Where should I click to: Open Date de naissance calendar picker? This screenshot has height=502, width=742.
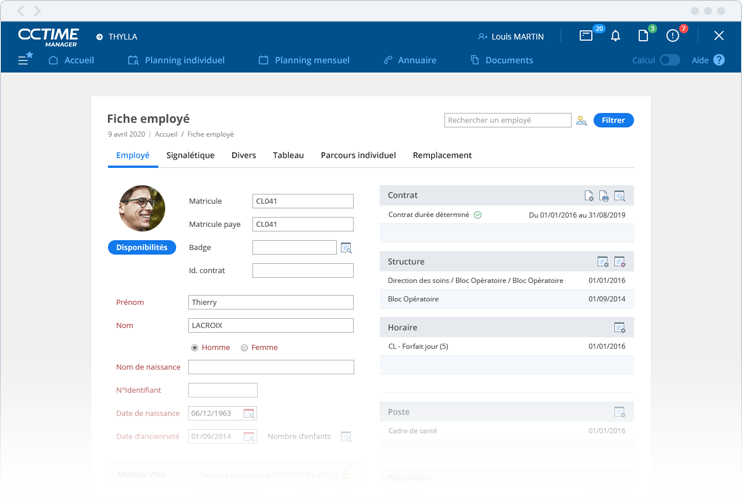point(249,414)
